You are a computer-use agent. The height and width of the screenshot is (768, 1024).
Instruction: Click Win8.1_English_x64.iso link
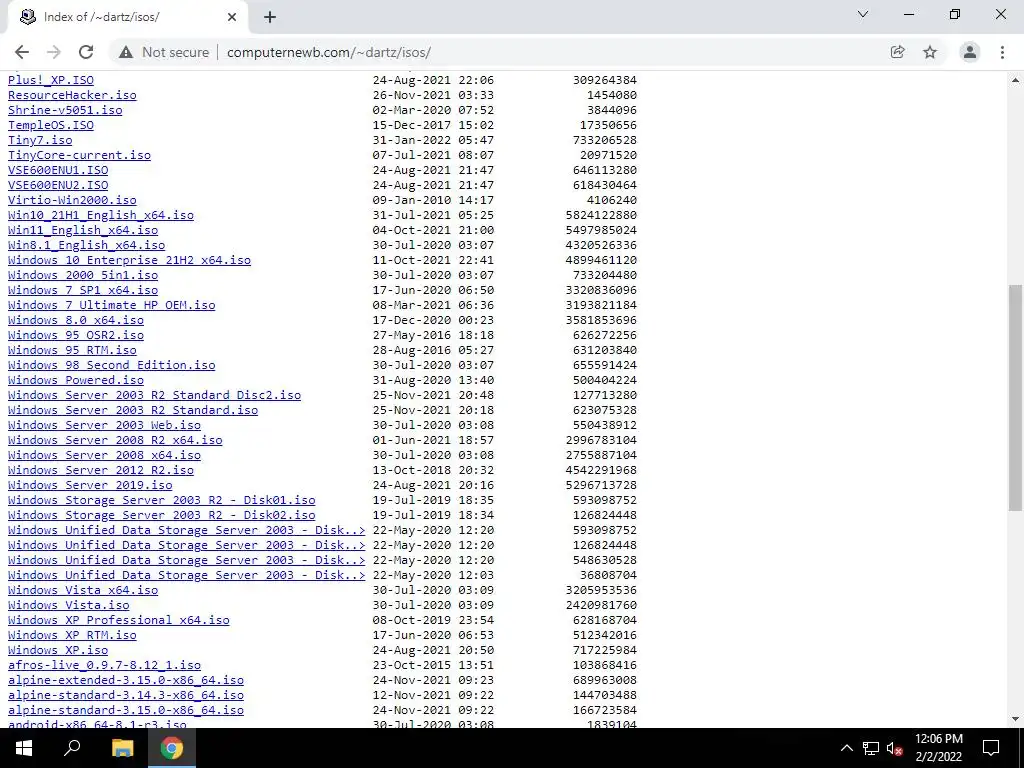click(x=87, y=245)
